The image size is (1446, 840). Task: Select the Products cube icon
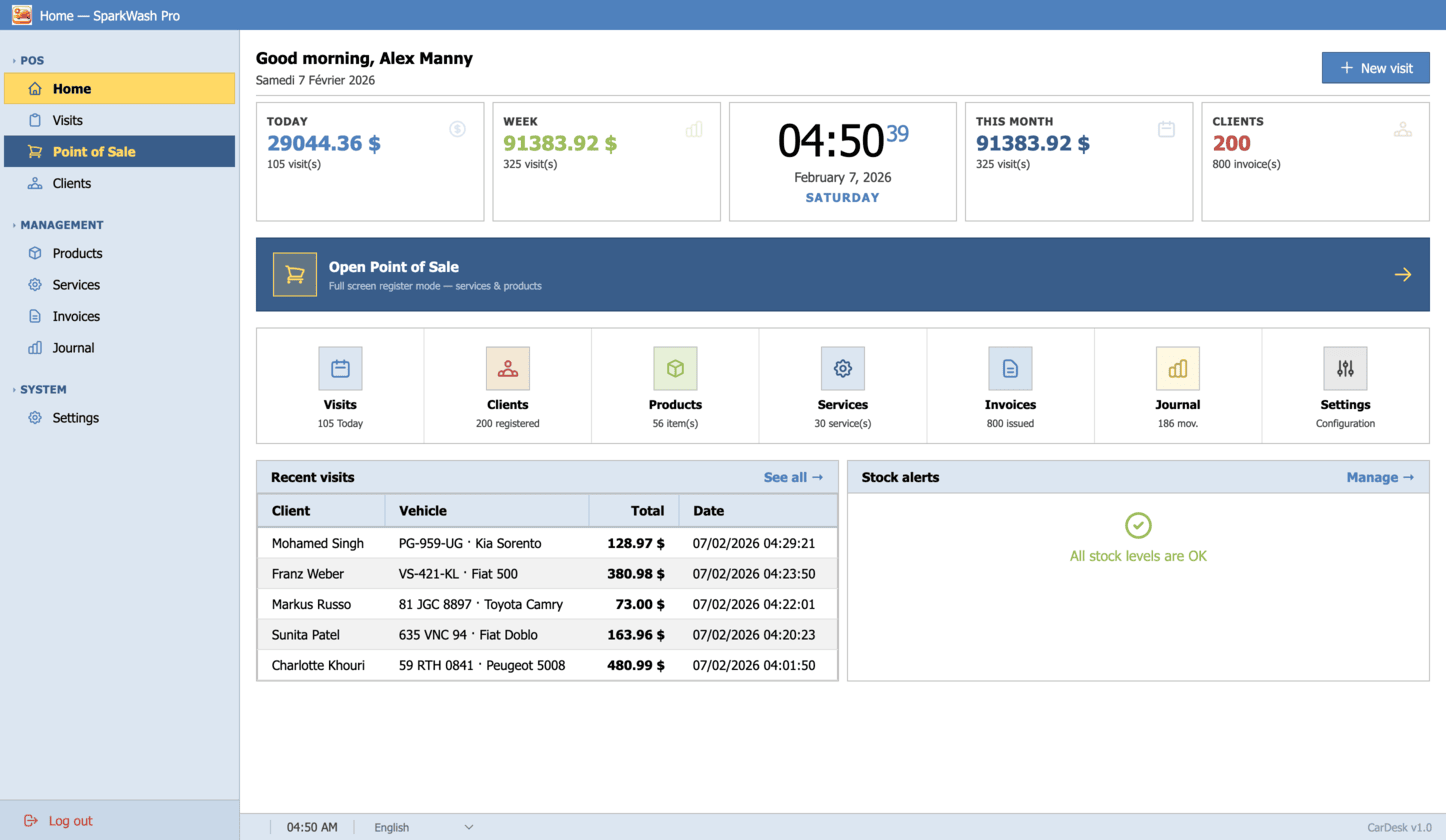(675, 368)
